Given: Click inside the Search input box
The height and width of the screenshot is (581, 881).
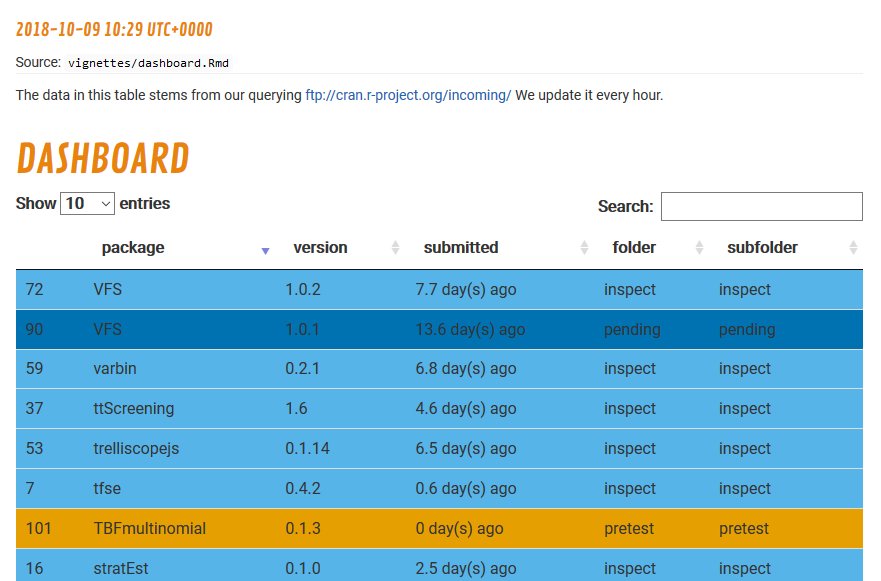Looking at the screenshot, I should pos(761,207).
